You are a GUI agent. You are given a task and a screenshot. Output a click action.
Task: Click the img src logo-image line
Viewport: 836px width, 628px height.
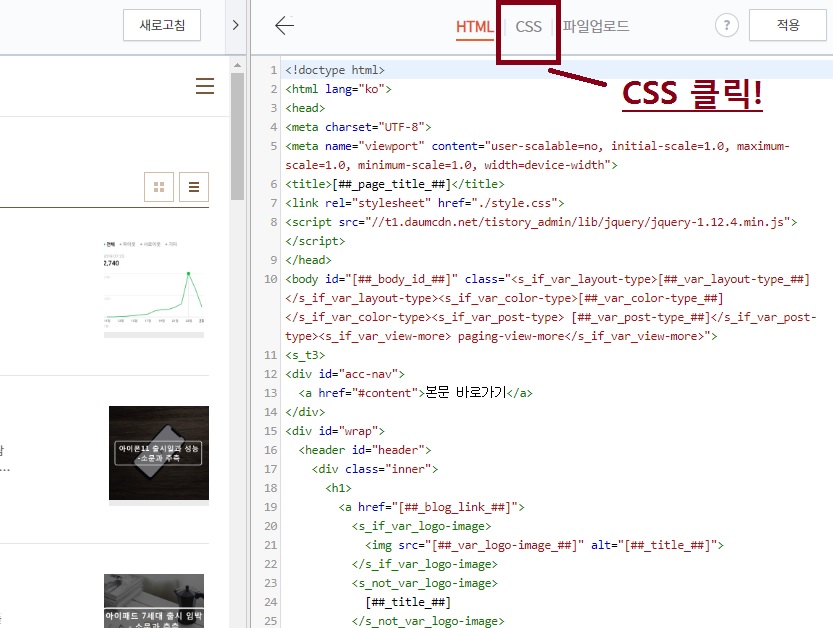click(544, 545)
